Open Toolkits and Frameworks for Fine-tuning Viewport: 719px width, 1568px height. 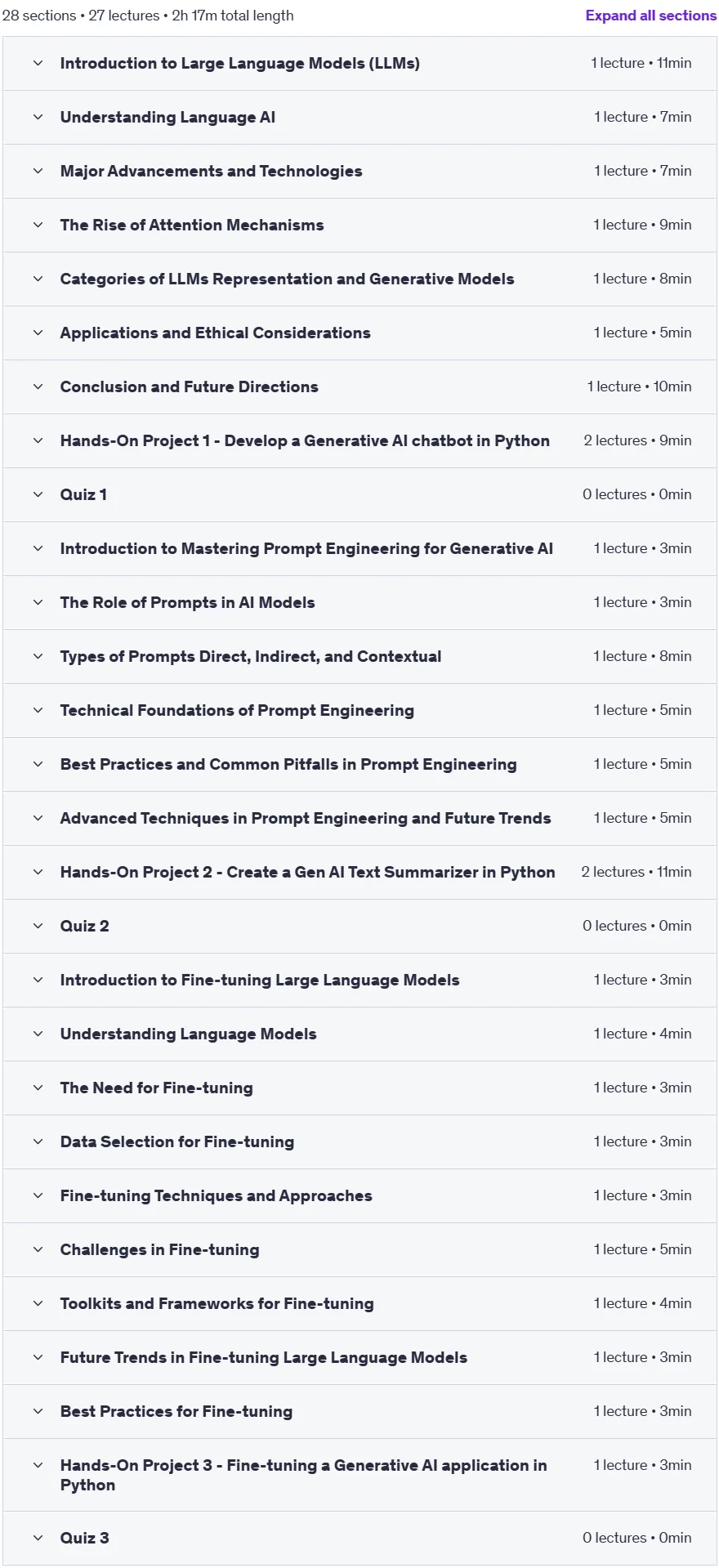(359, 1303)
